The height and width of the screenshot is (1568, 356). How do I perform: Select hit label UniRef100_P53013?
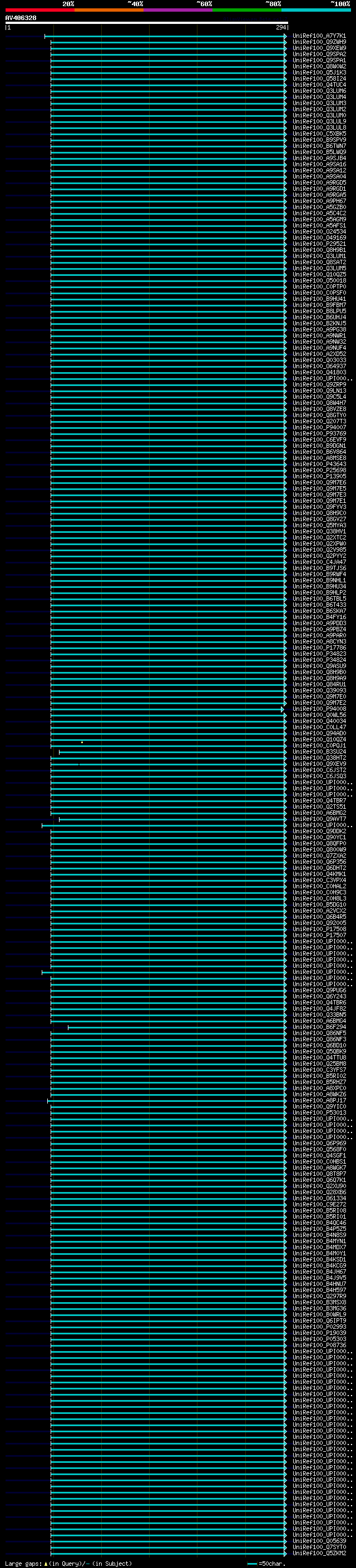[319, 1114]
